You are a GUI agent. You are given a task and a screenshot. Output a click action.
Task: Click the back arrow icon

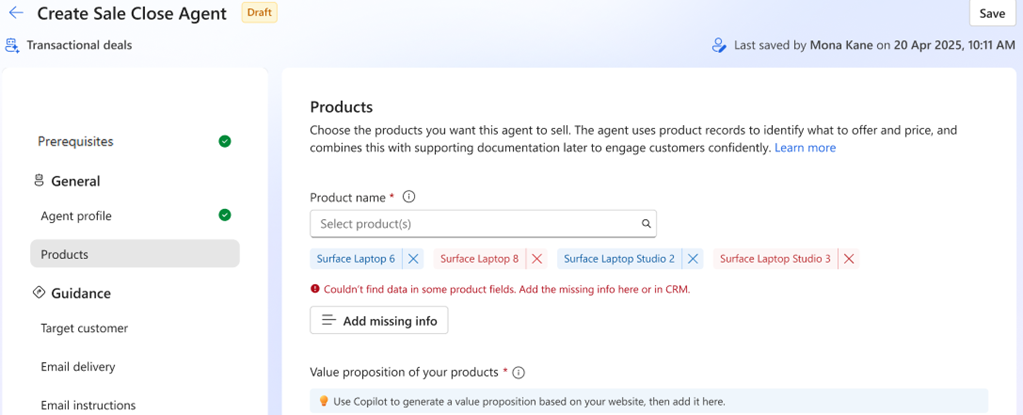[x=16, y=13]
